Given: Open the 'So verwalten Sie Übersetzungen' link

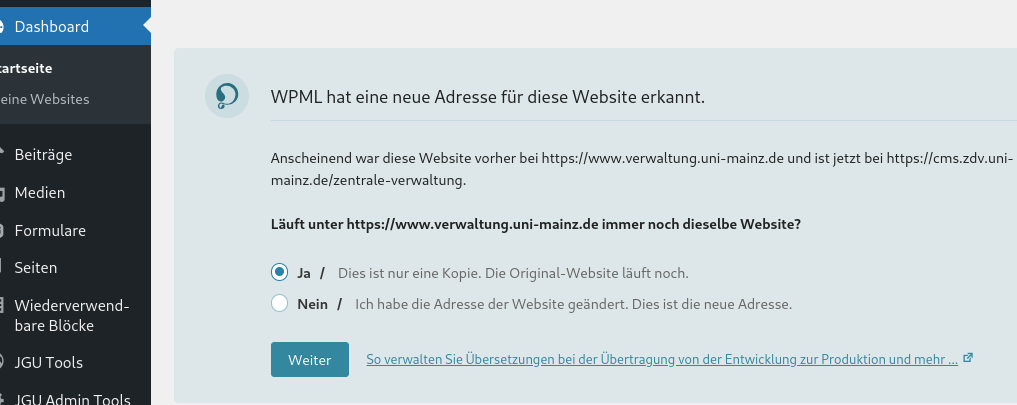Looking at the screenshot, I should coord(662,359).
